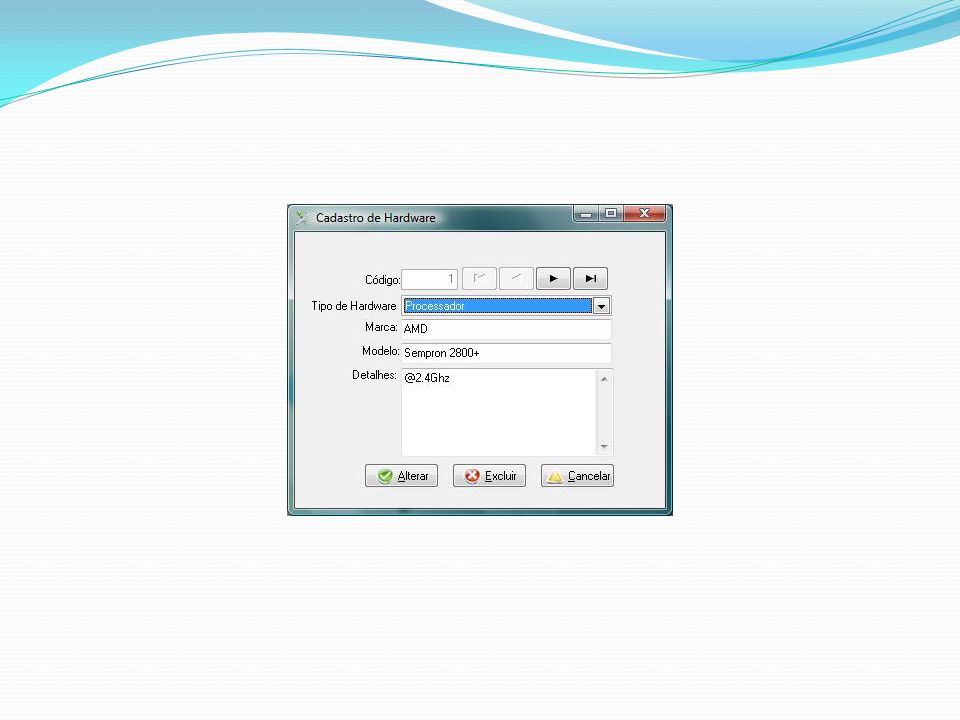Click the Modelo field with Sempron 2800+
The image size is (960, 720).
tap(506, 353)
